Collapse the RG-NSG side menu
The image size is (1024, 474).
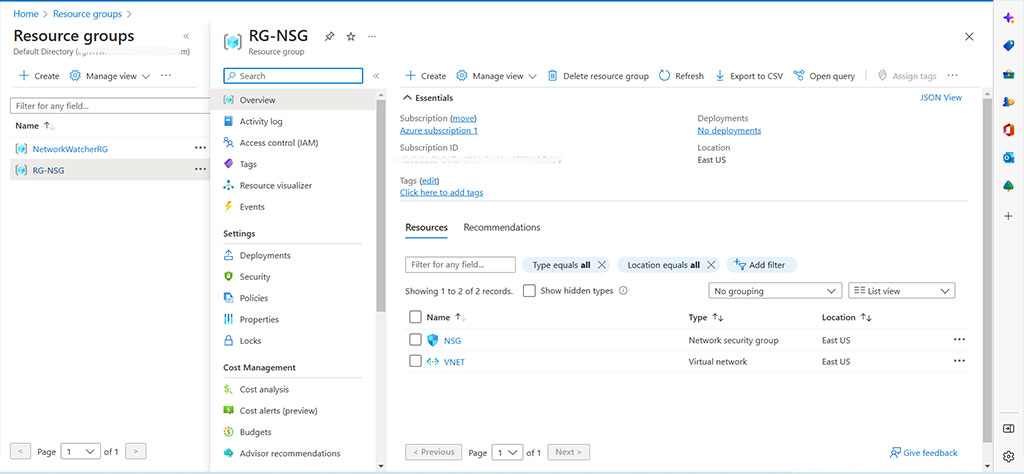[x=376, y=76]
